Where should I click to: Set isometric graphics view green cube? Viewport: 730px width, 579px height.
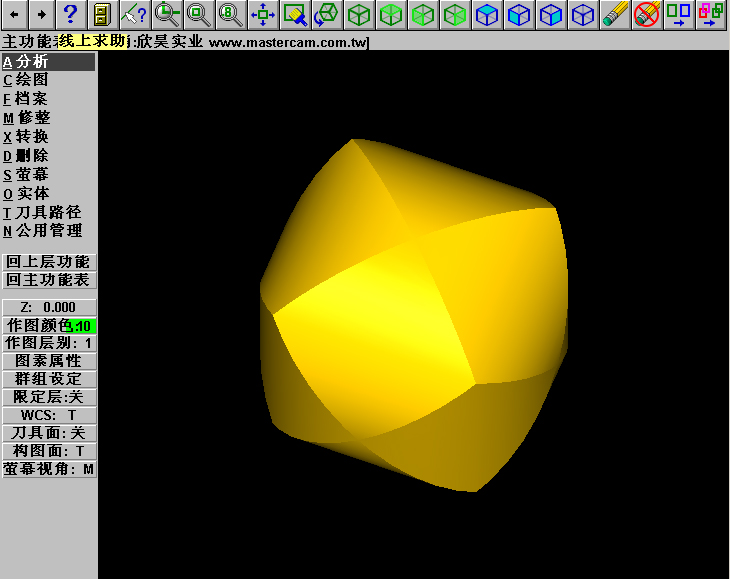pyautogui.click(x=359, y=14)
